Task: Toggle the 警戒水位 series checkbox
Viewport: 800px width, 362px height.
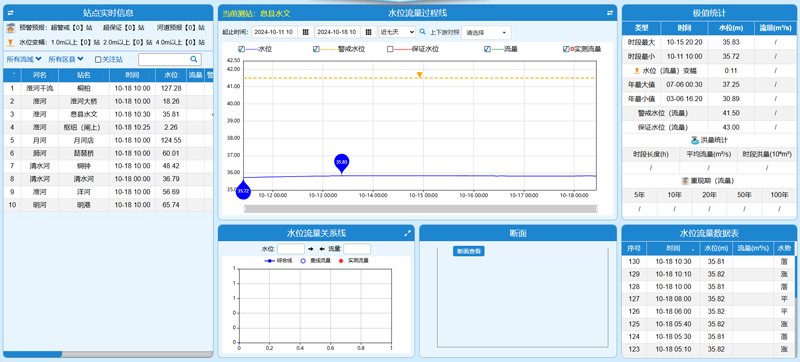Action: 316,49
